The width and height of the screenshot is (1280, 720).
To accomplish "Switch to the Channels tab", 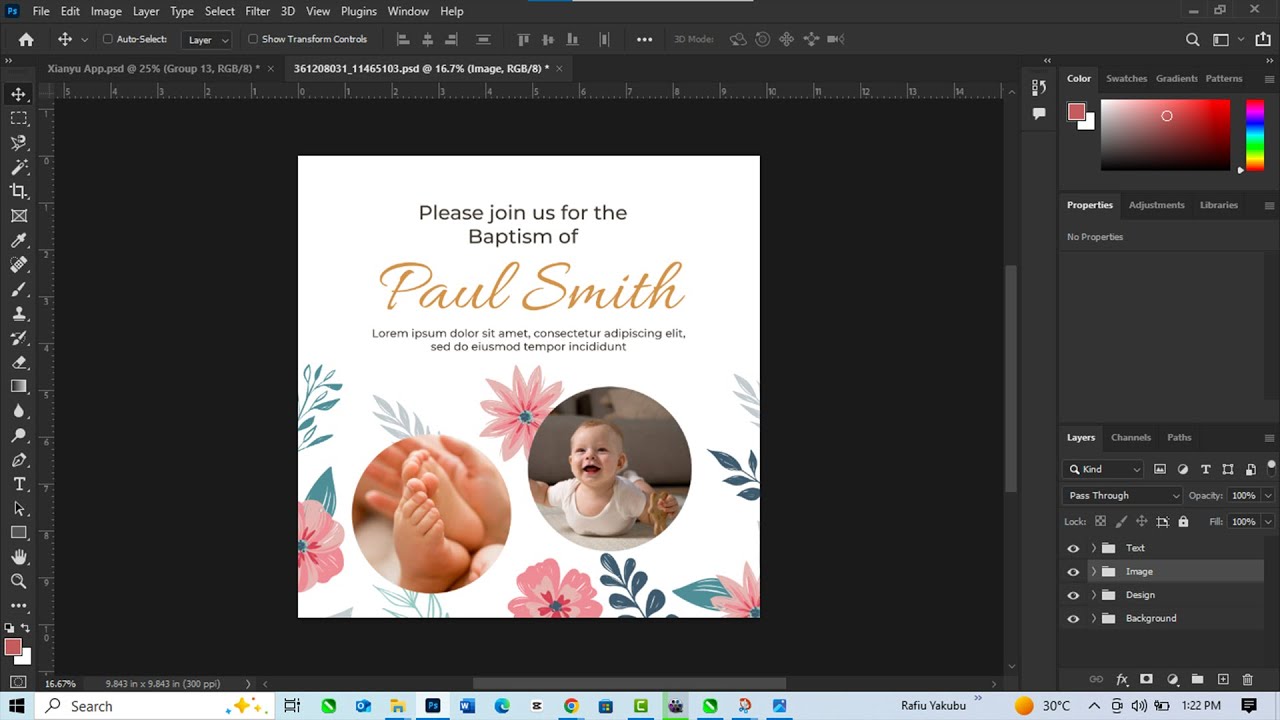I will 1131,437.
